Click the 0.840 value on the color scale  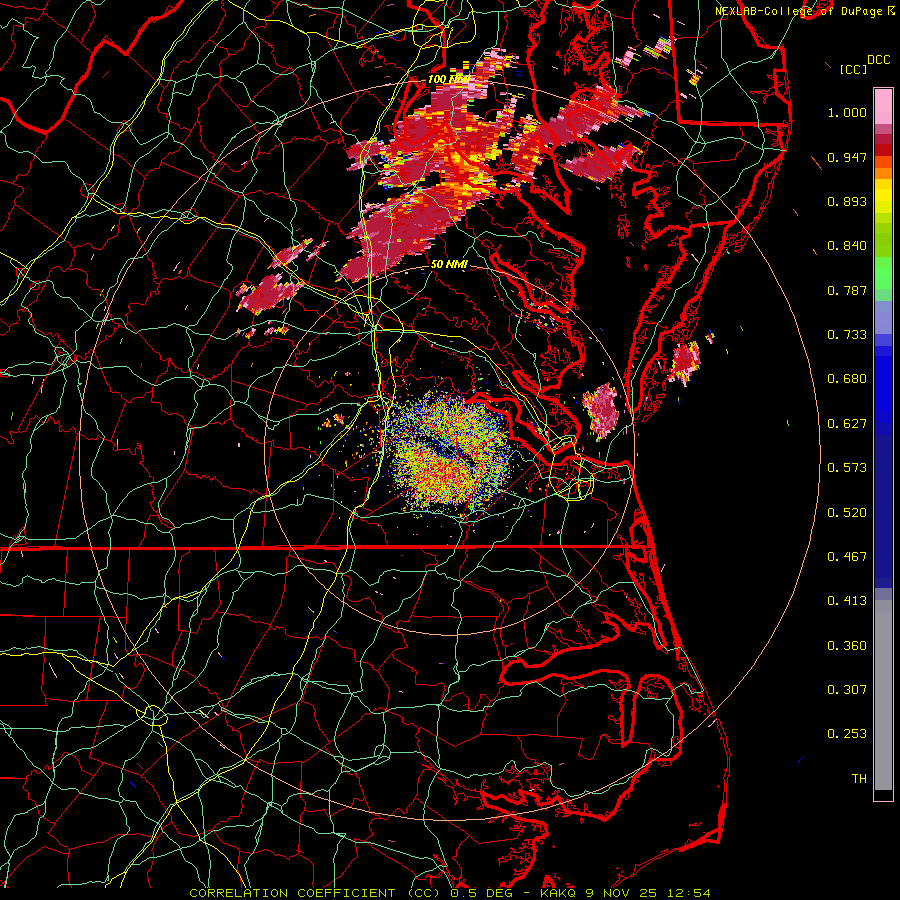point(847,246)
